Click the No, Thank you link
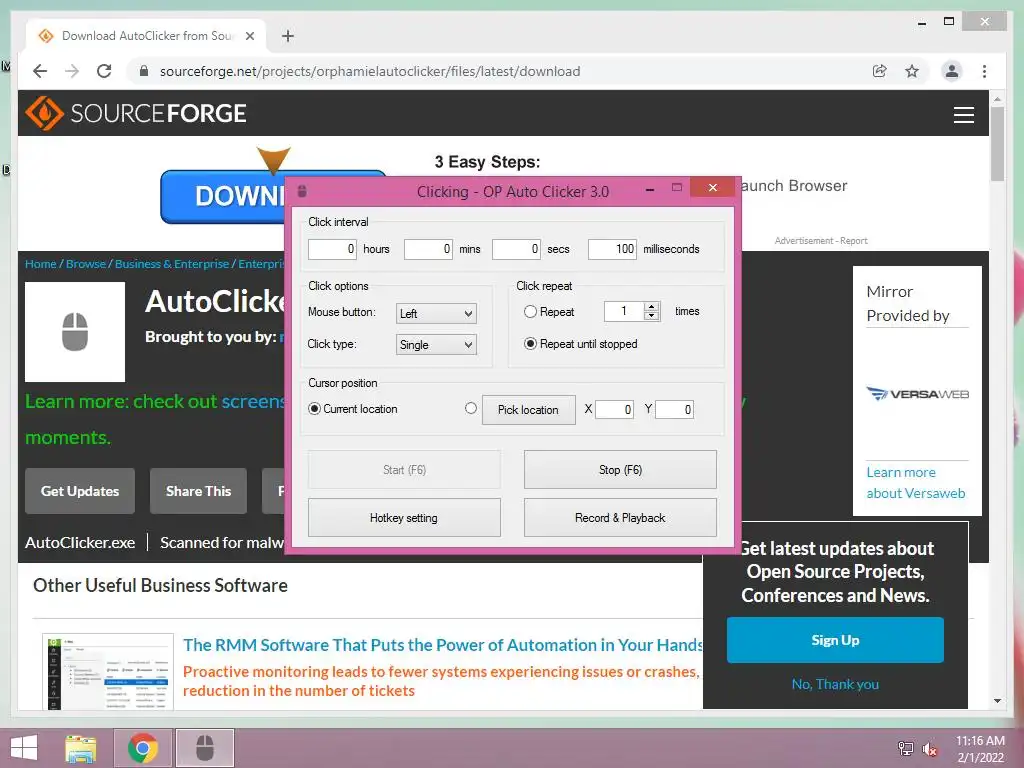The height and width of the screenshot is (768, 1024). [x=835, y=684]
